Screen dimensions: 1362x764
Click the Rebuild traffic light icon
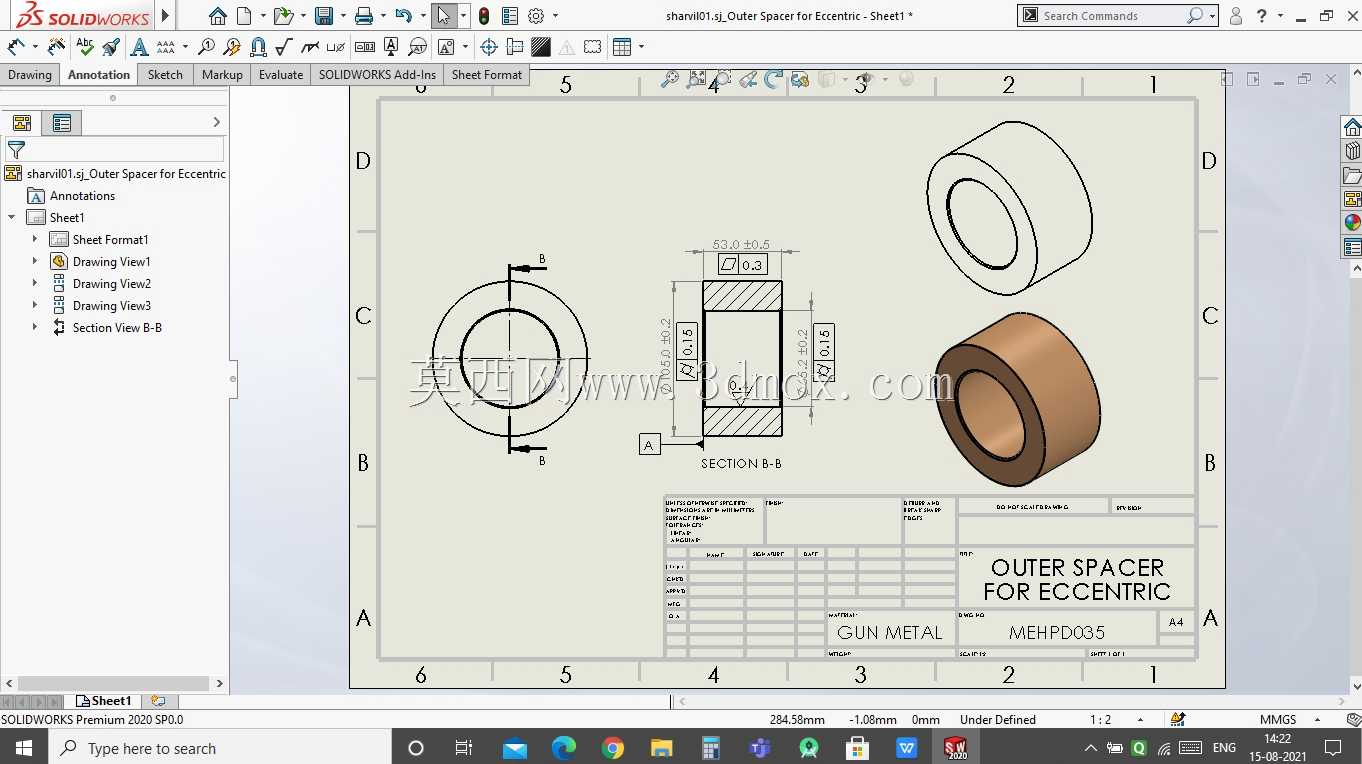[x=484, y=16]
